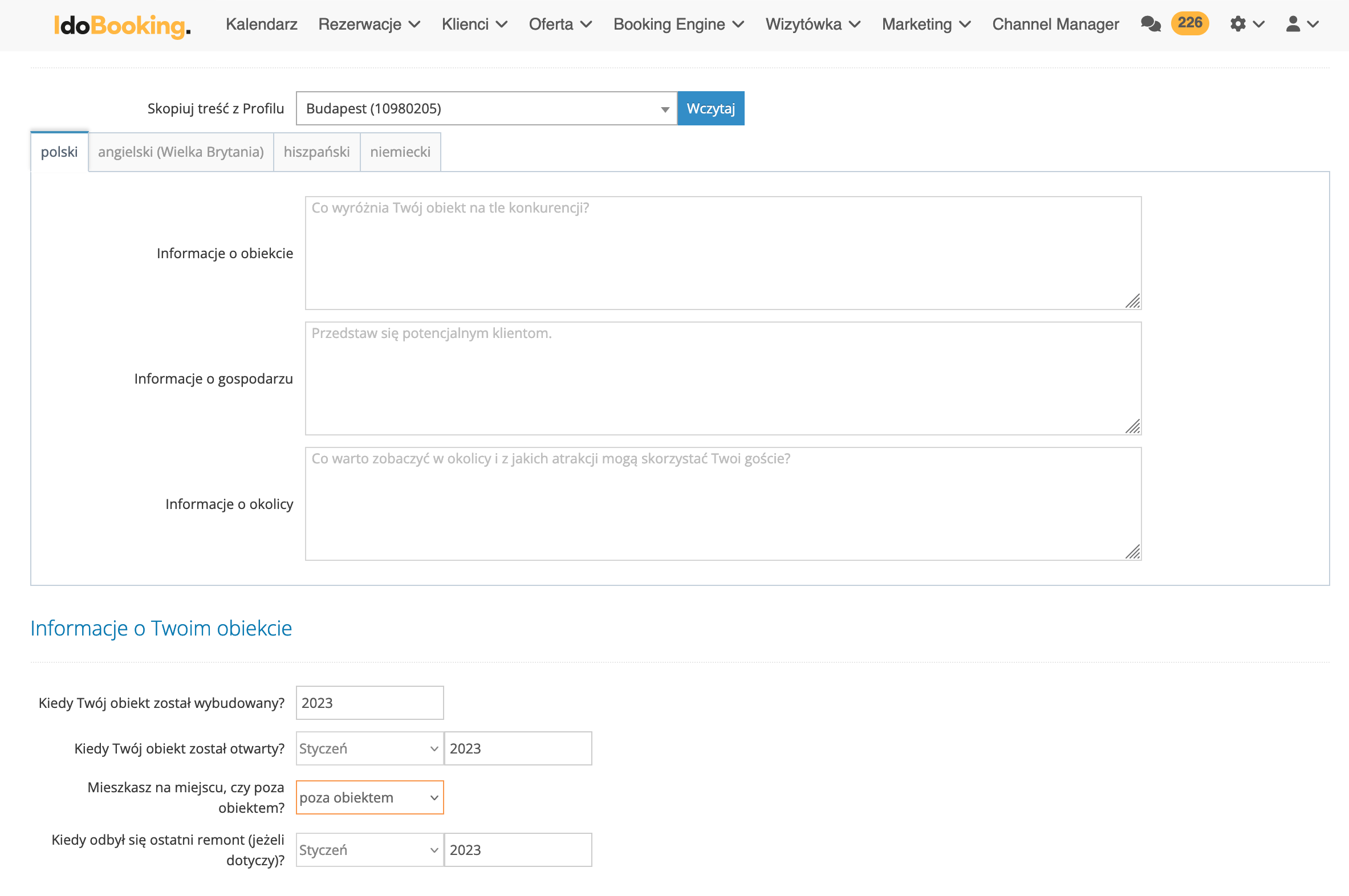This screenshot has width=1349, height=896.
Task: Open the Budapest profile dropdown
Action: pos(486,108)
